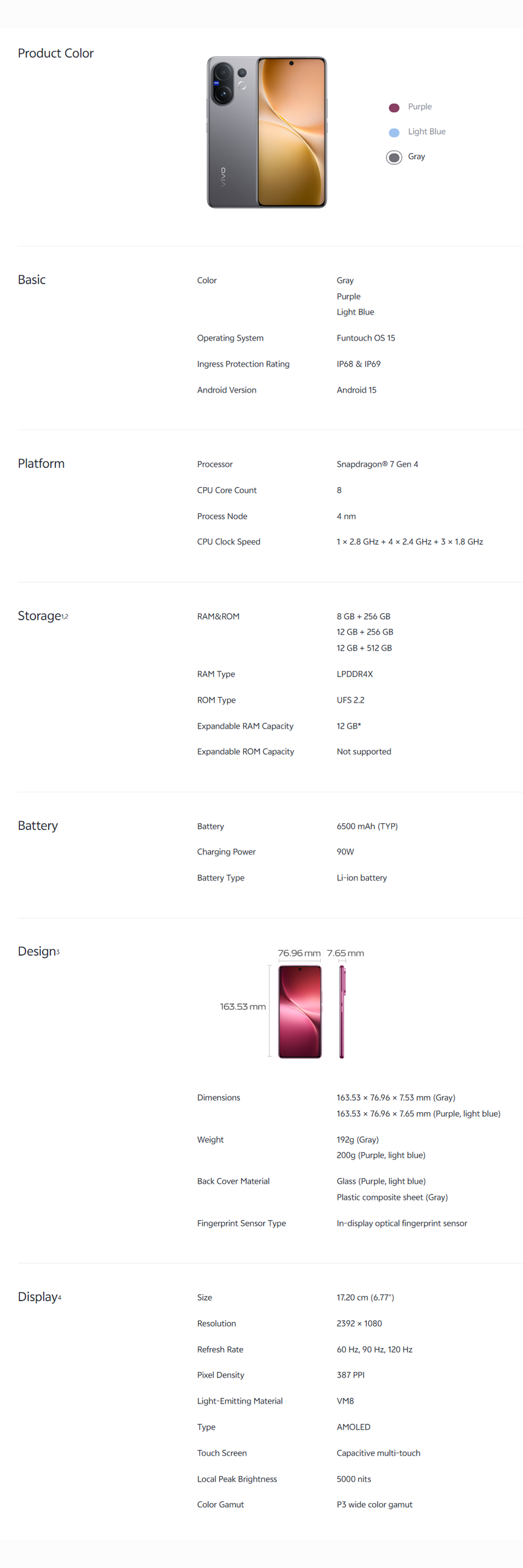Click the "Light Blue" color option label

coord(426,132)
